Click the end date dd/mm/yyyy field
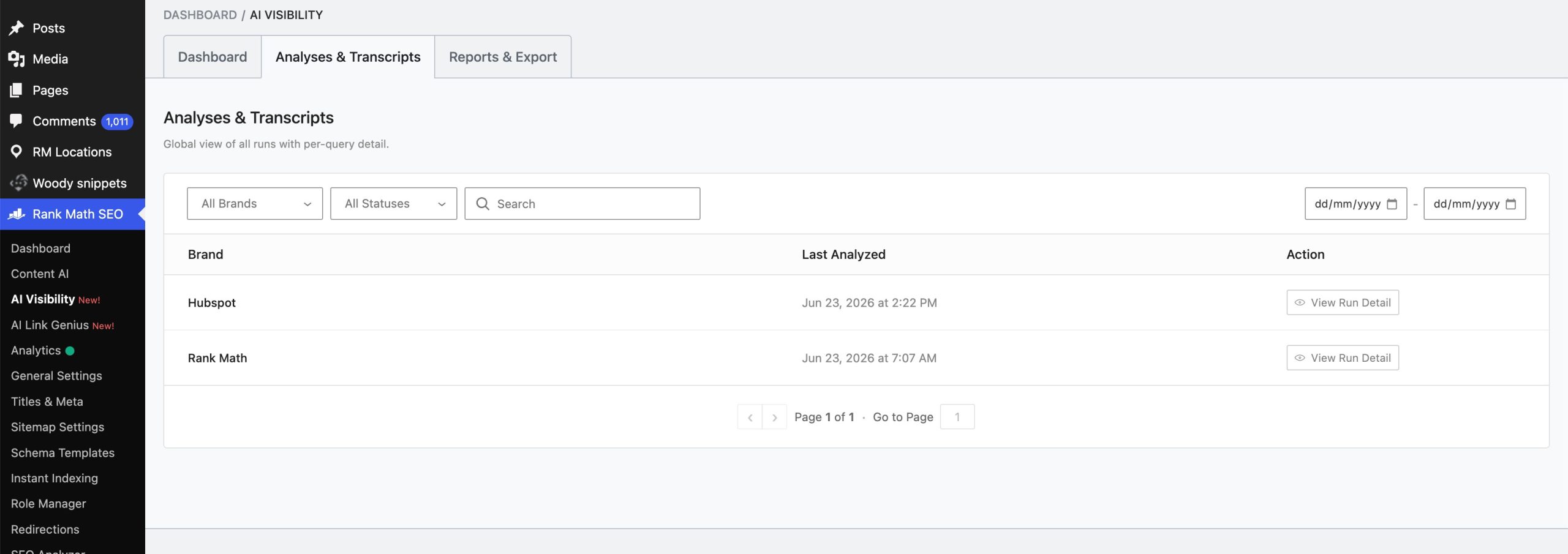 point(1474,204)
